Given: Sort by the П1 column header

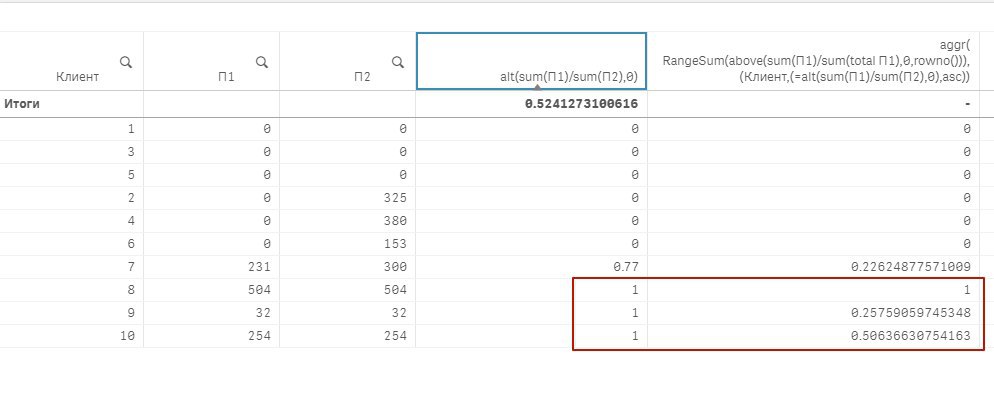Looking at the screenshot, I should coord(226,77).
